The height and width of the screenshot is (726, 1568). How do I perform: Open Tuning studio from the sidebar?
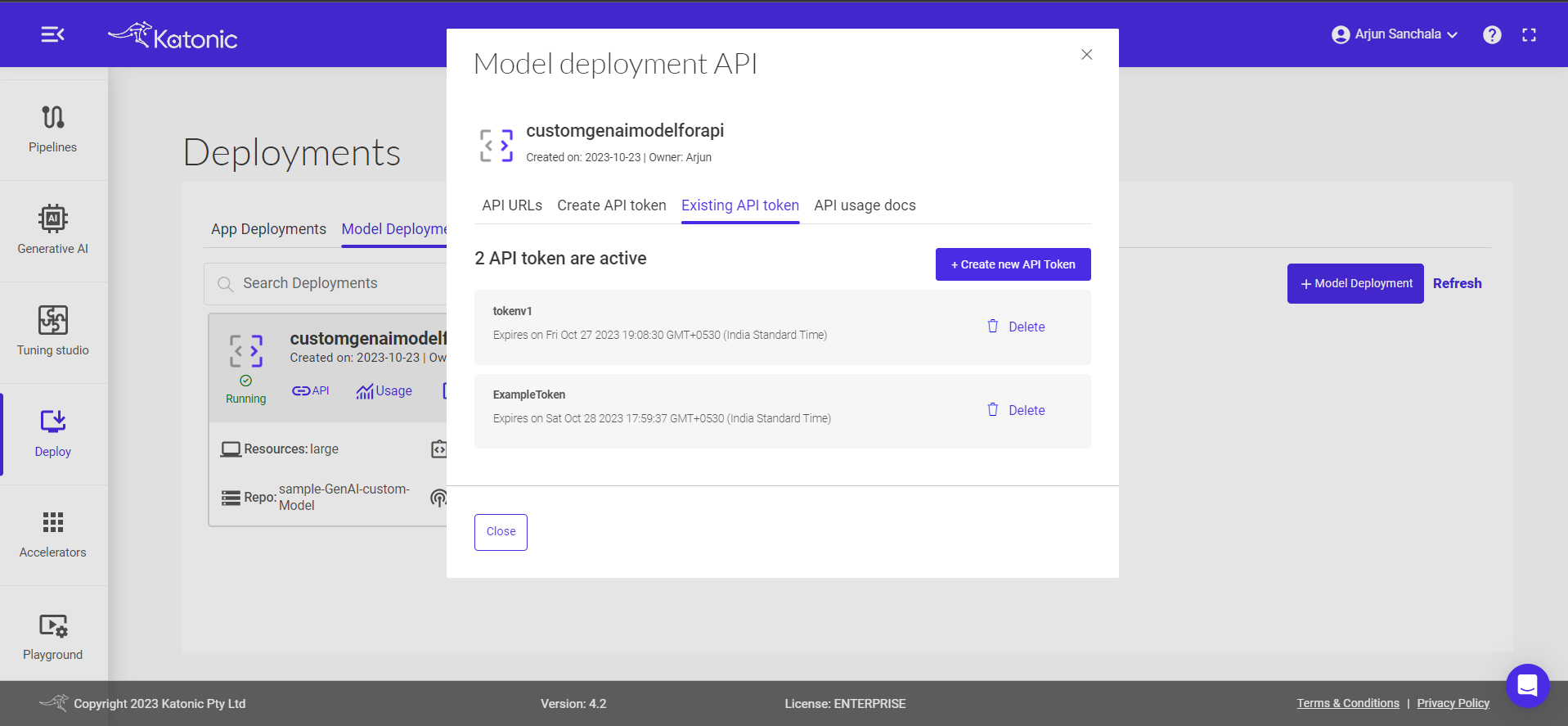tap(53, 332)
